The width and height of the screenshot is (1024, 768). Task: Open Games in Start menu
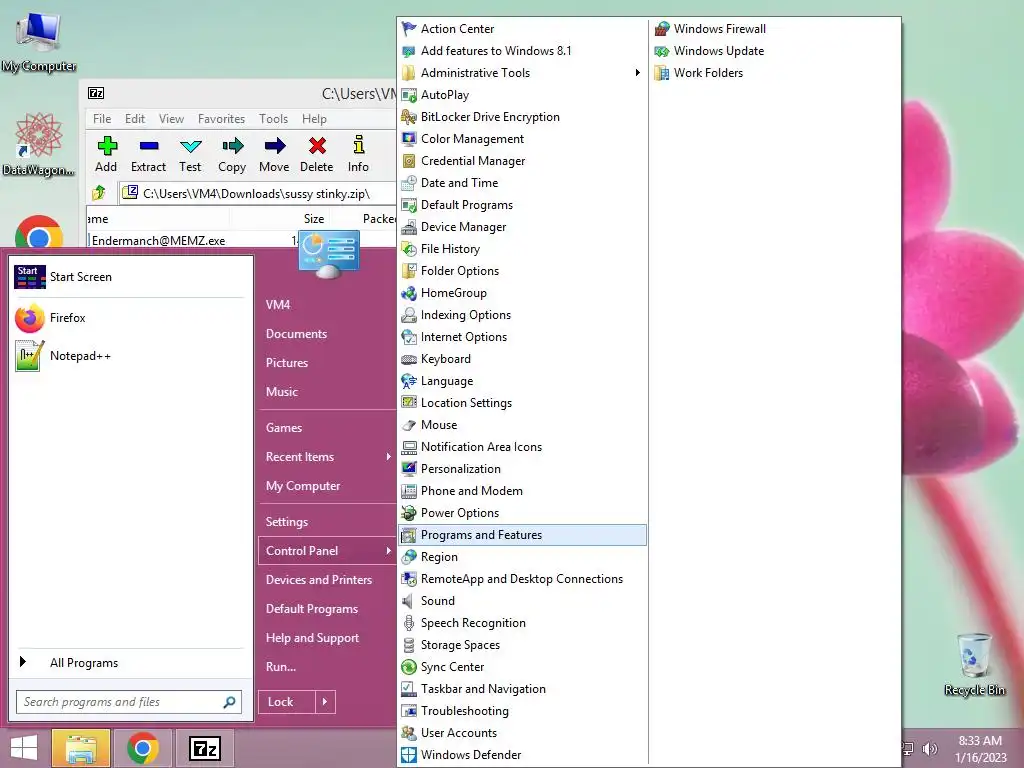(x=284, y=428)
